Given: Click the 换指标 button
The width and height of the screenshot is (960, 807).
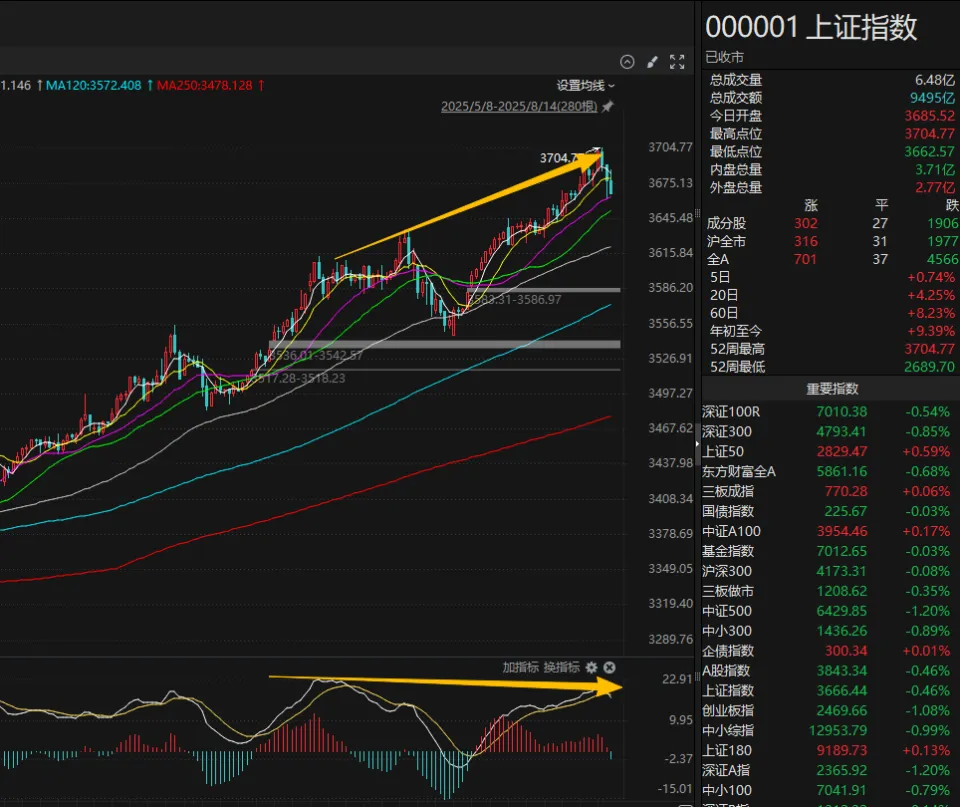Looking at the screenshot, I should click(561, 667).
